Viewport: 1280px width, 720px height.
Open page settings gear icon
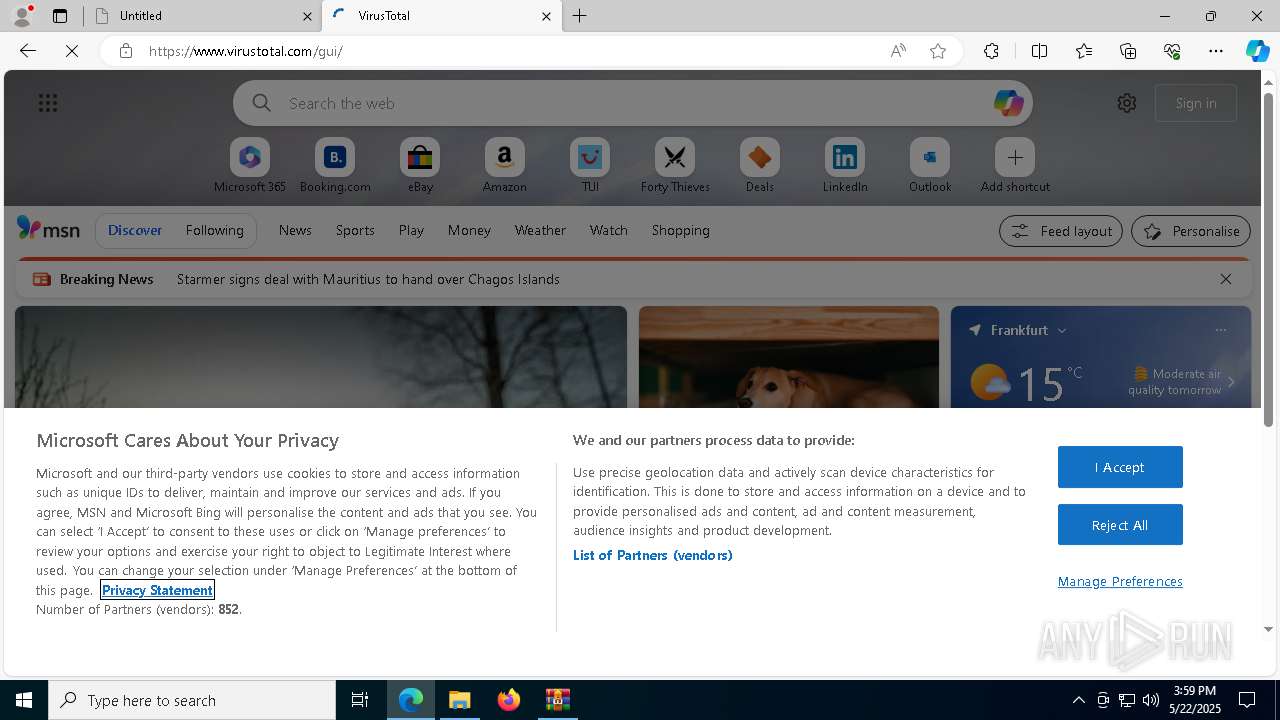pyautogui.click(x=1127, y=103)
